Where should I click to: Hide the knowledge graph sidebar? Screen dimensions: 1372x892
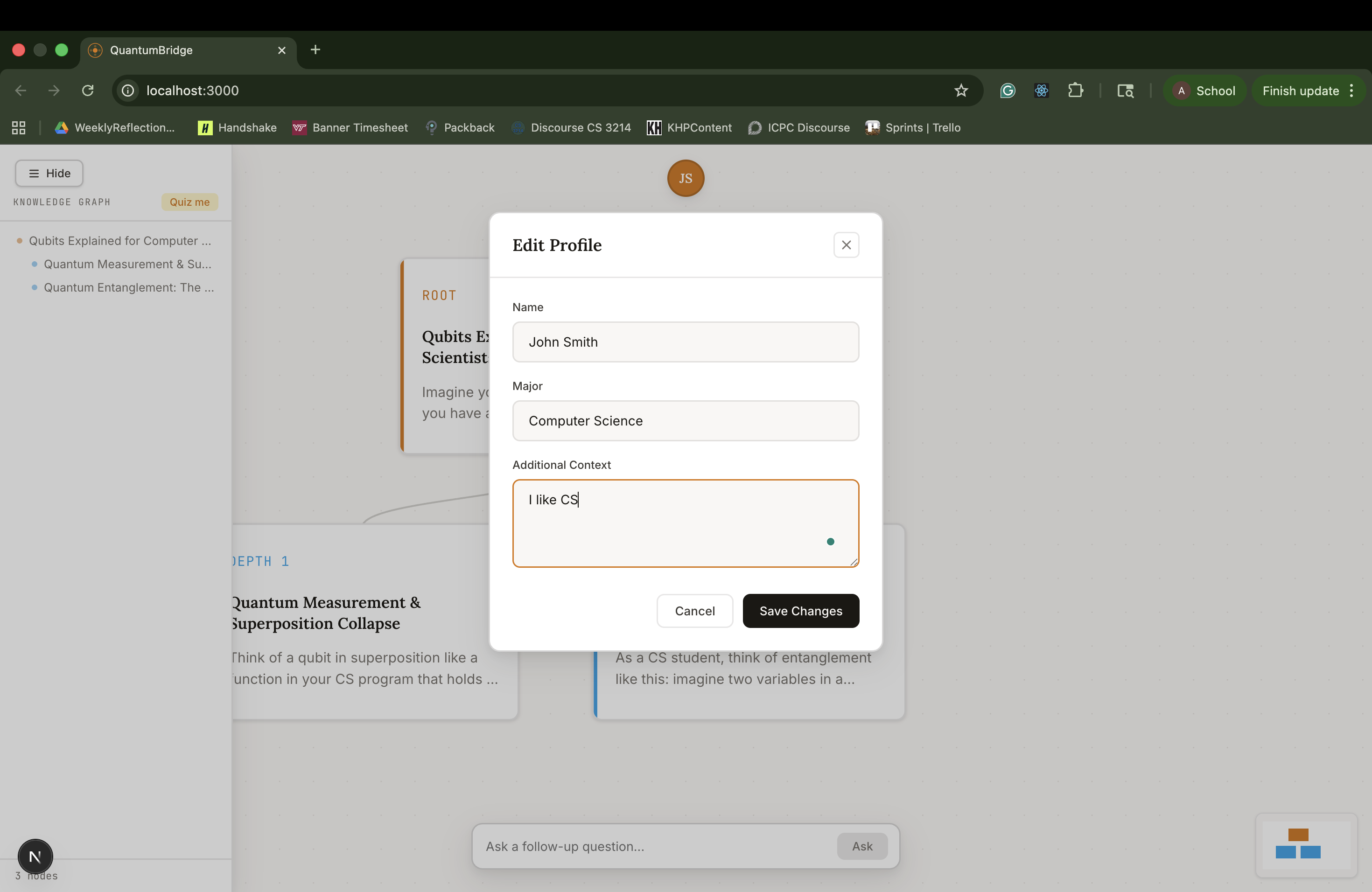pos(49,174)
